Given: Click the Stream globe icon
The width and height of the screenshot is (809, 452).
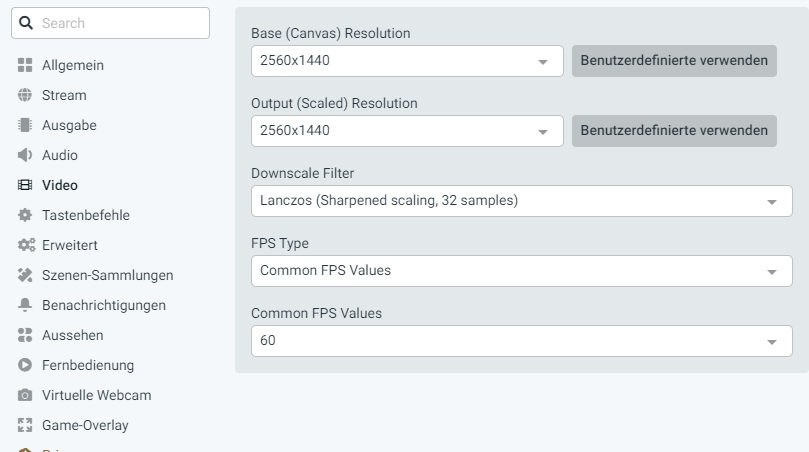Looking at the screenshot, I should pos(26,96).
